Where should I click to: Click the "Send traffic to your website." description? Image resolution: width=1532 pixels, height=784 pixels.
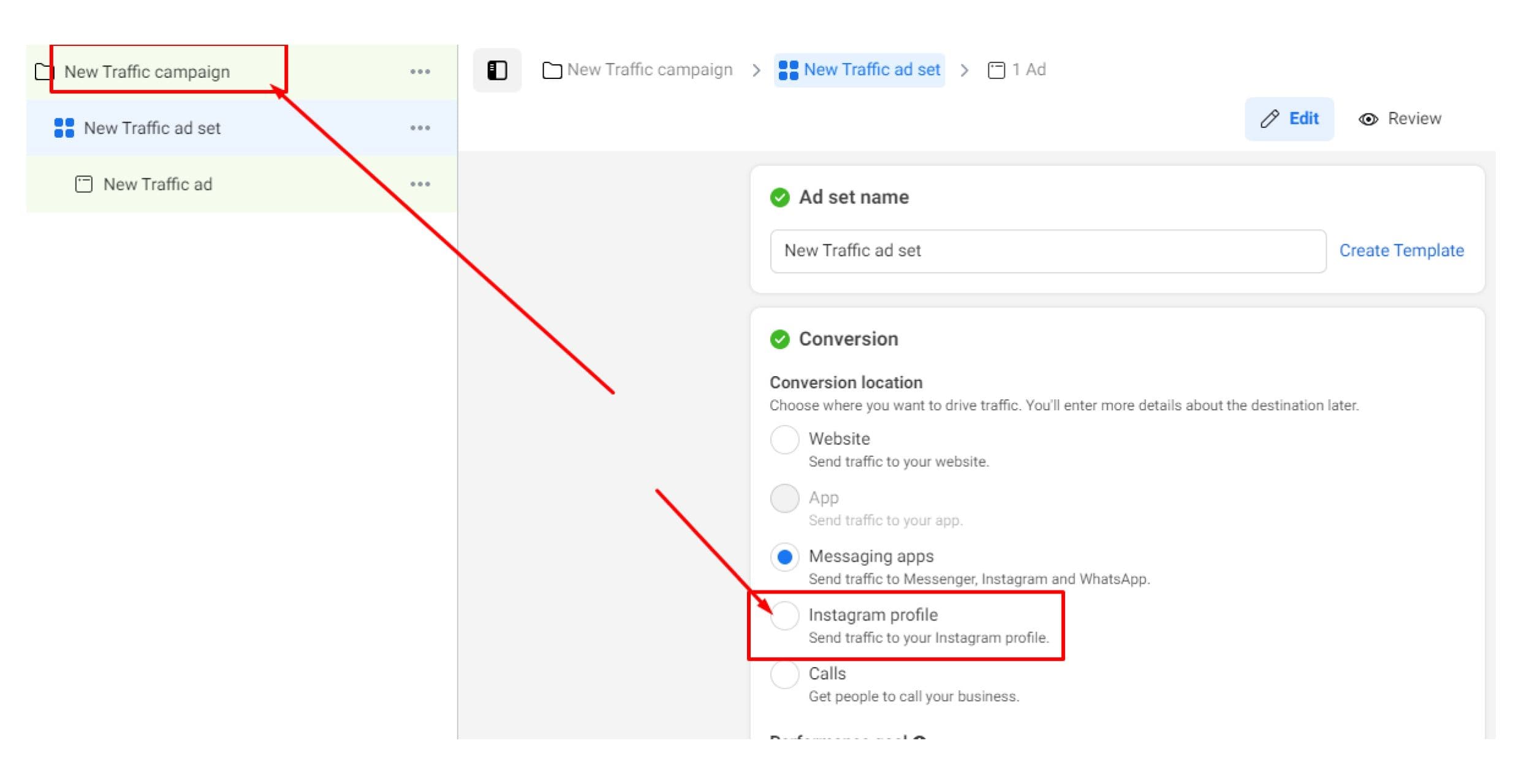pos(898,462)
